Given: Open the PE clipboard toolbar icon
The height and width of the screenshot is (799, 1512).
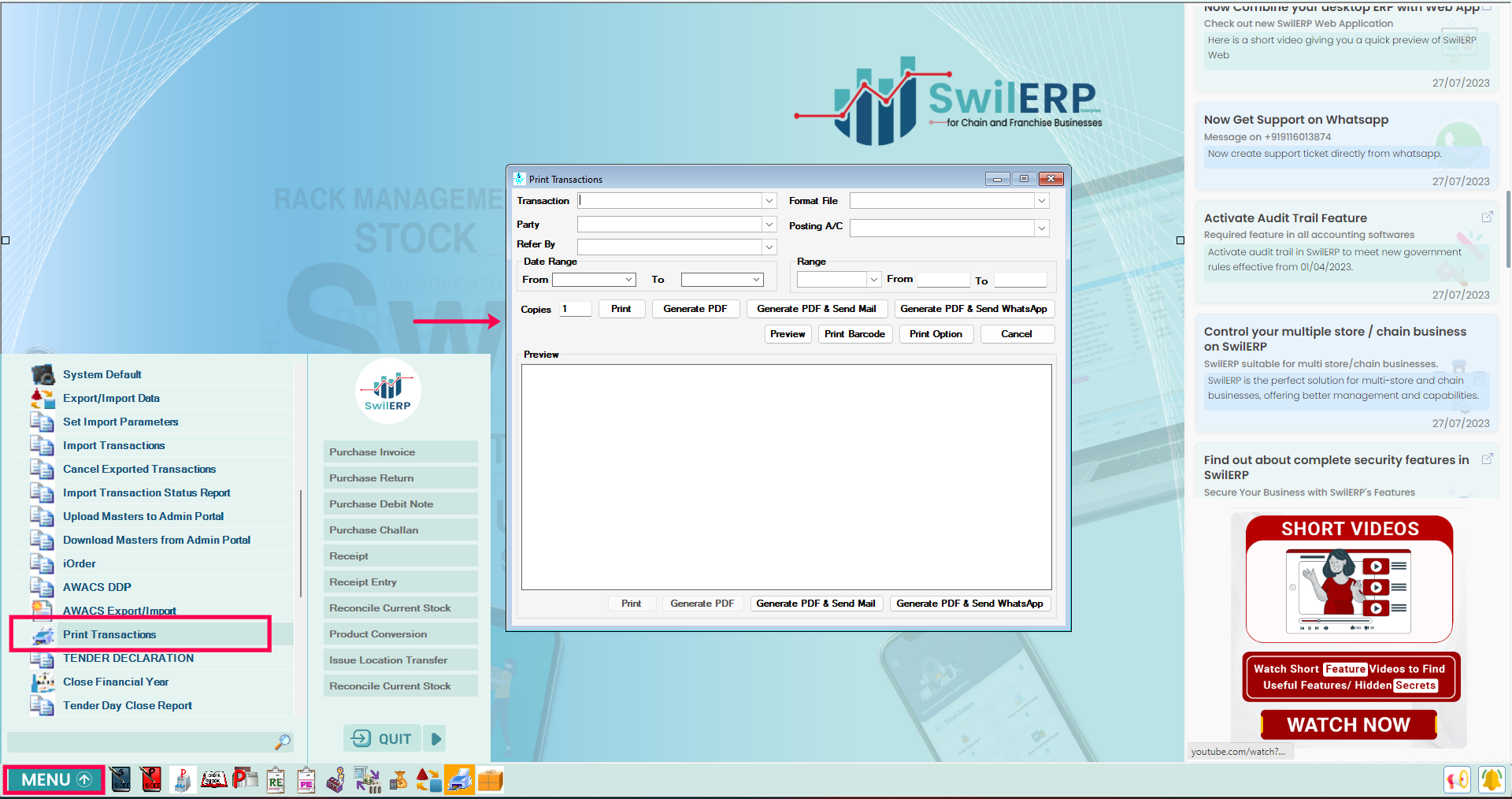Looking at the screenshot, I should (306, 779).
